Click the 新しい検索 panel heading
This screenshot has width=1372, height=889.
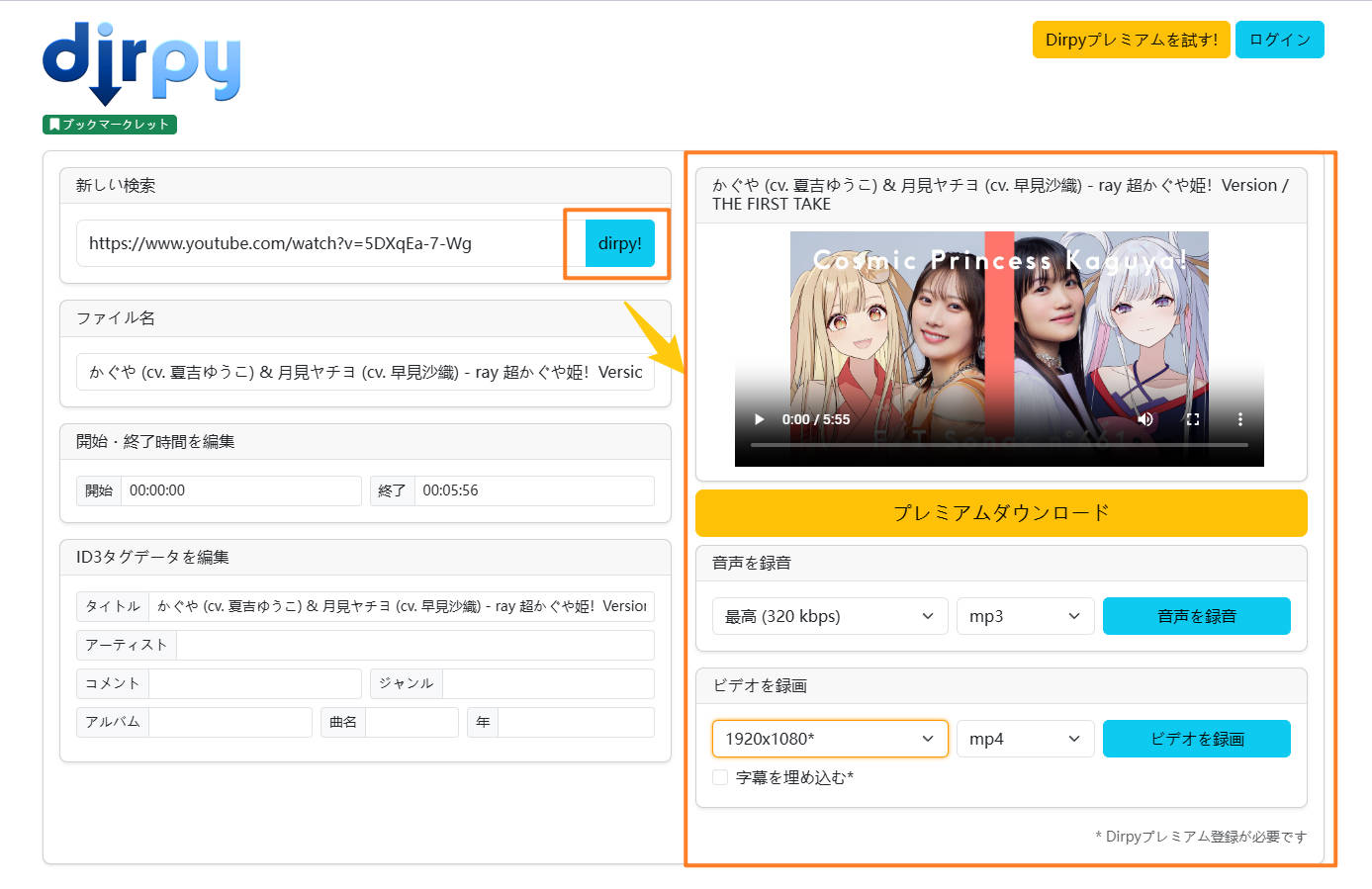[116, 186]
